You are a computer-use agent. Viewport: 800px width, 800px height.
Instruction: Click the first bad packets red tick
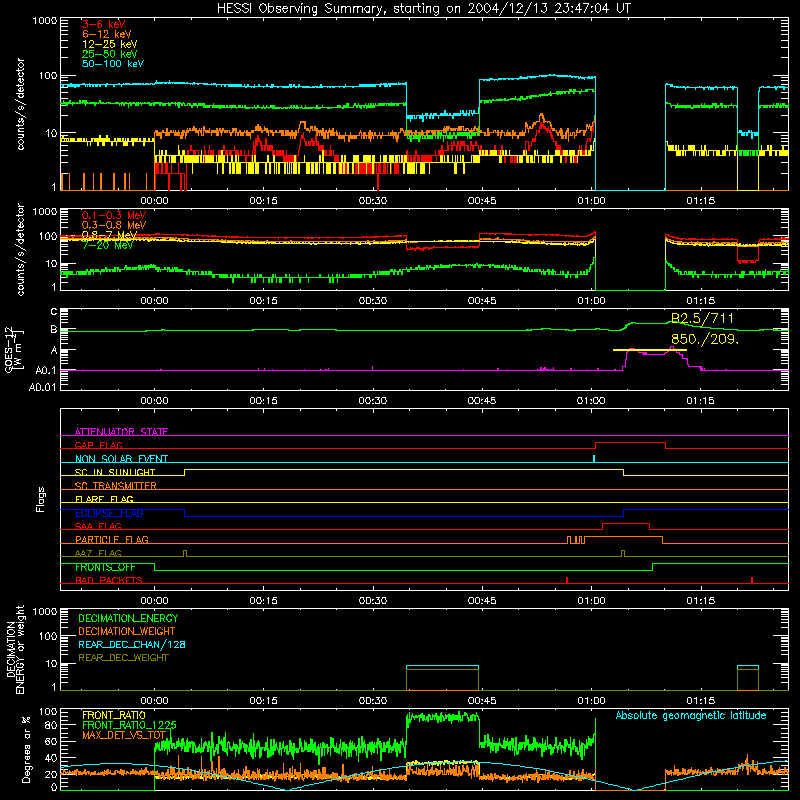(x=567, y=580)
